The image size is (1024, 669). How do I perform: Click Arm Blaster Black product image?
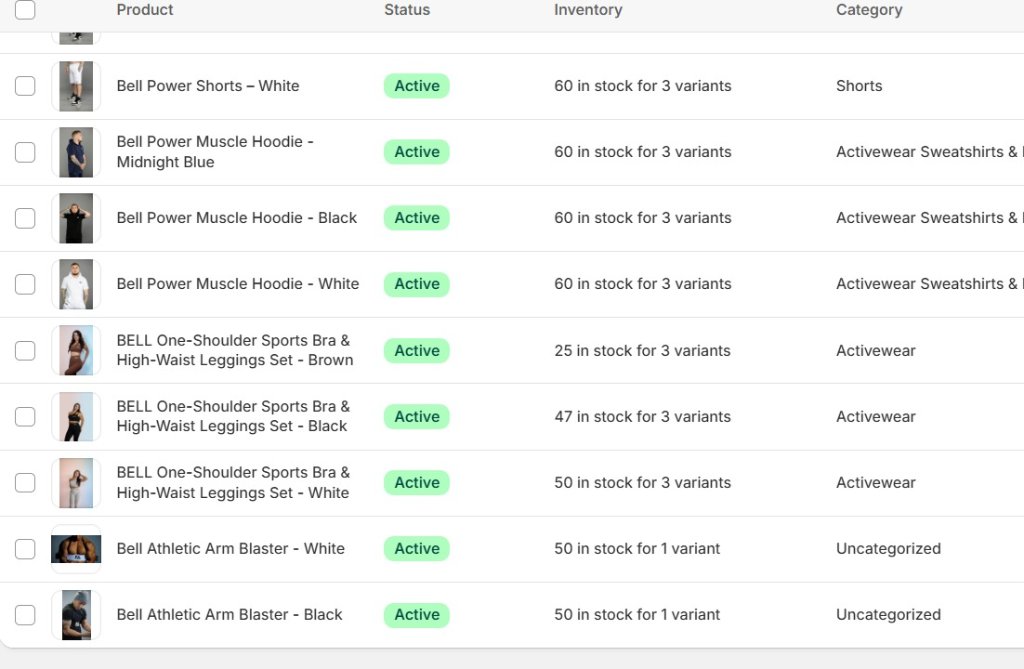click(x=76, y=615)
